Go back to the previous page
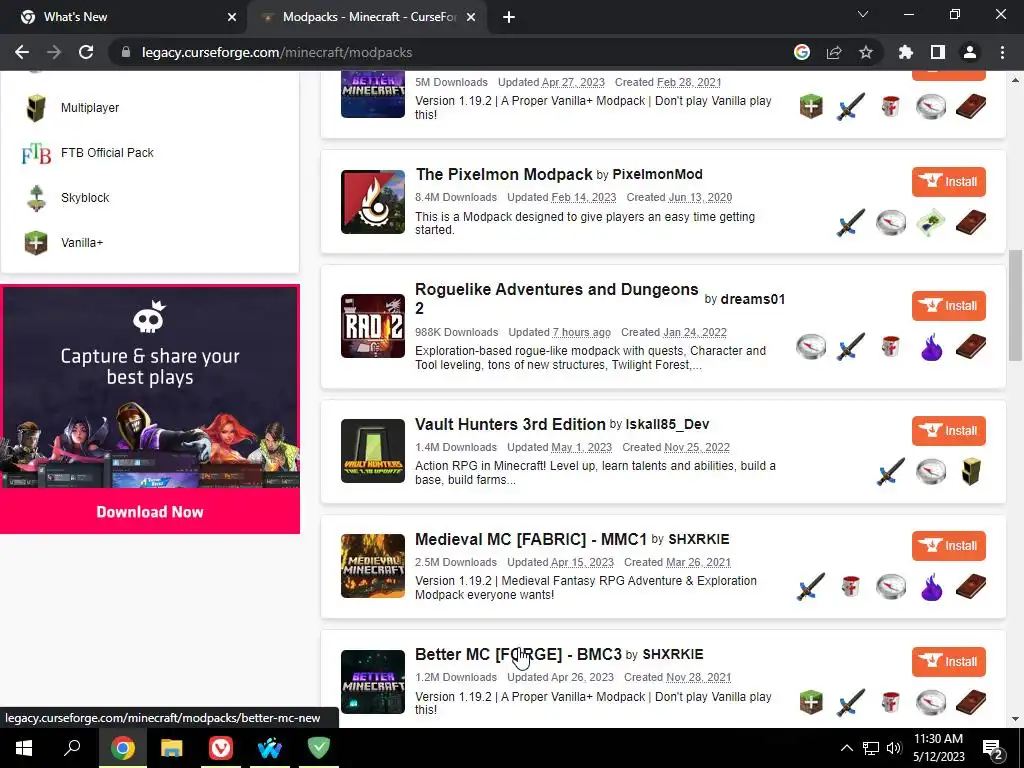The height and width of the screenshot is (768, 1024). coord(22,52)
